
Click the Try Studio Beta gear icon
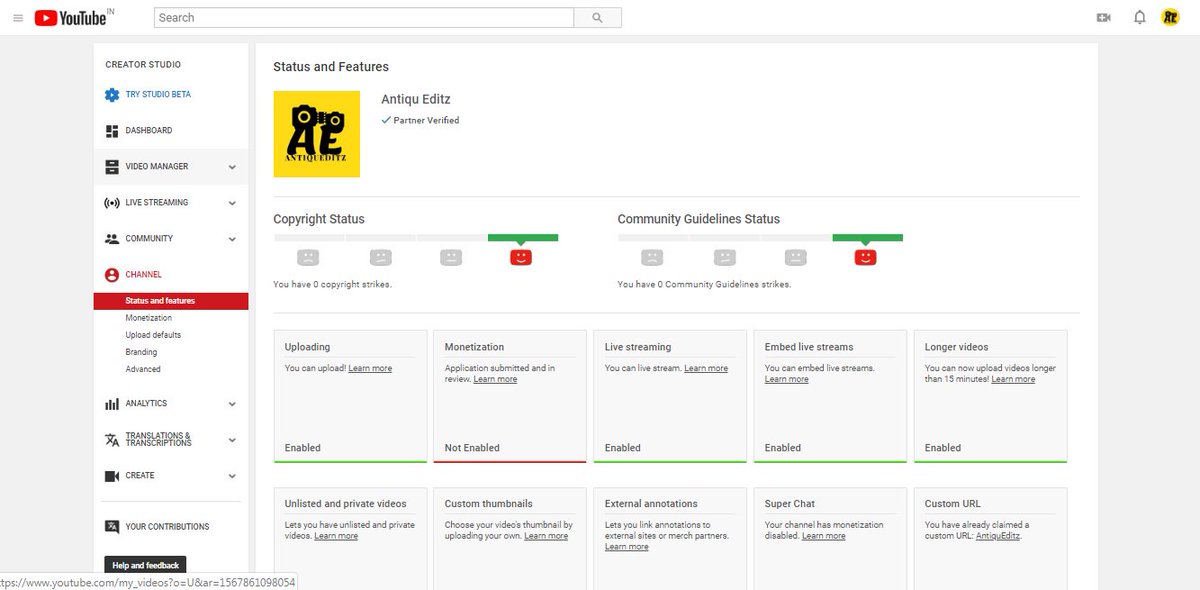click(112, 95)
